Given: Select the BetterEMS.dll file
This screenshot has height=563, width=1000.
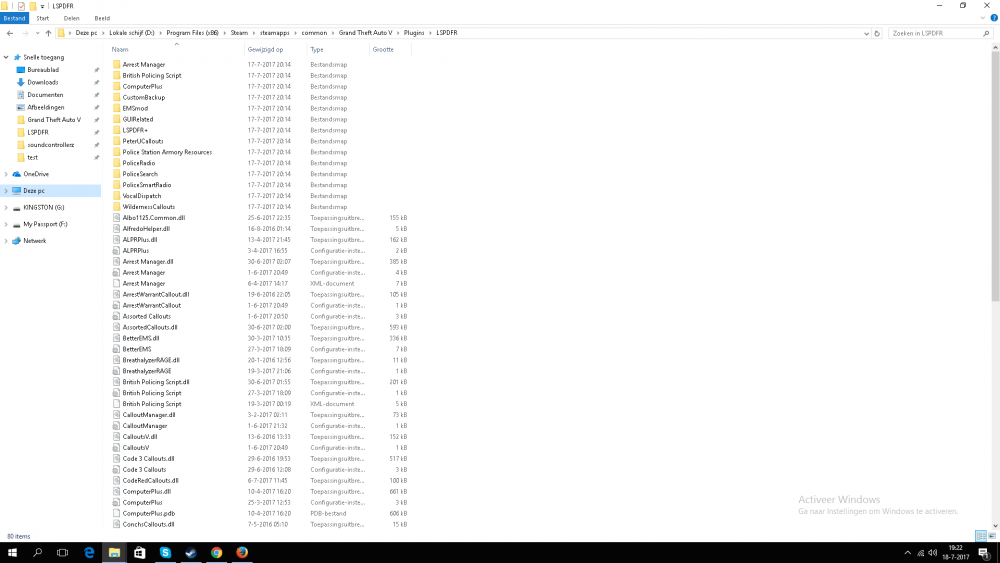Looking at the screenshot, I should [141, 339].
